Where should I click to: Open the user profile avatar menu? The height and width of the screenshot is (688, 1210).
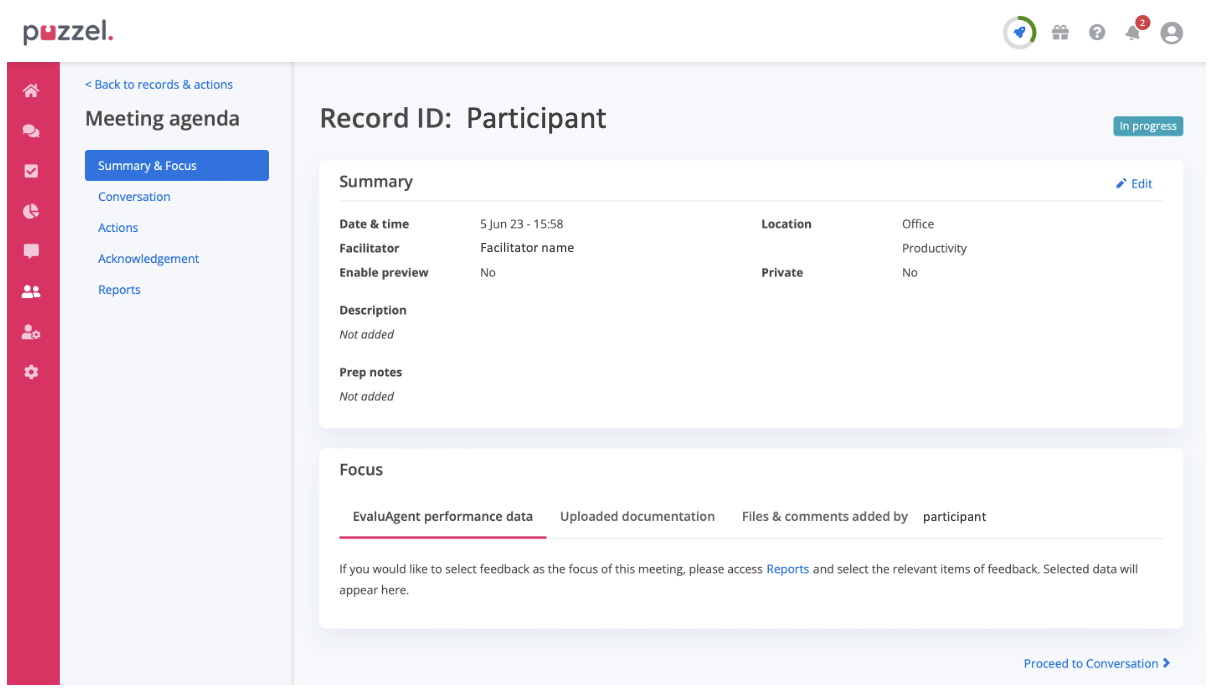point(1171,33)
